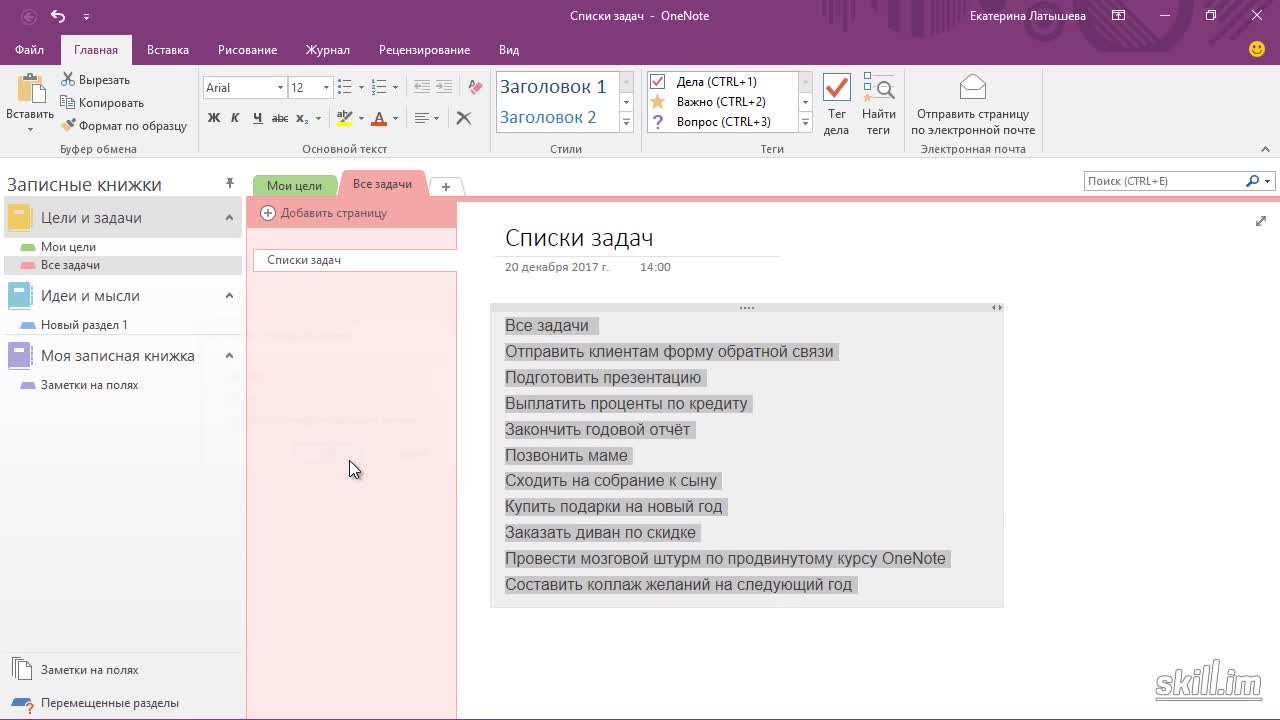Image resolution: width=1280 pixels, height=720 pixels.
Task: Open the Вставить paste options arrow
Action: 30,129
